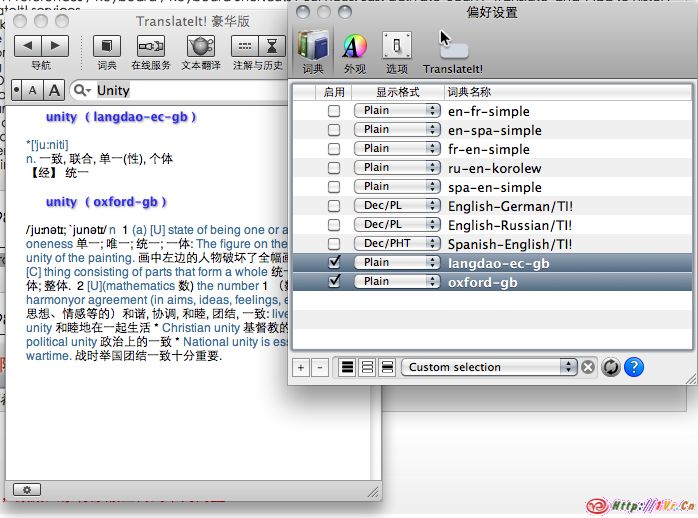Open history via the hourglass icon

click(x=271, y=47)
